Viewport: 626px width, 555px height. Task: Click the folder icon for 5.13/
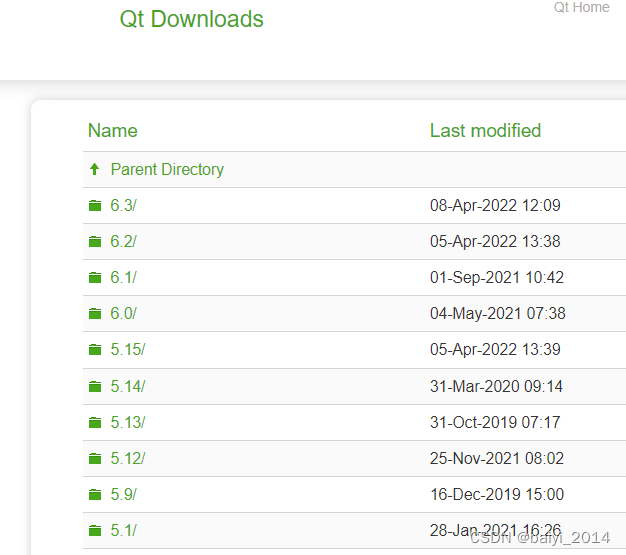pyautogui.click(x=95, y=422)
